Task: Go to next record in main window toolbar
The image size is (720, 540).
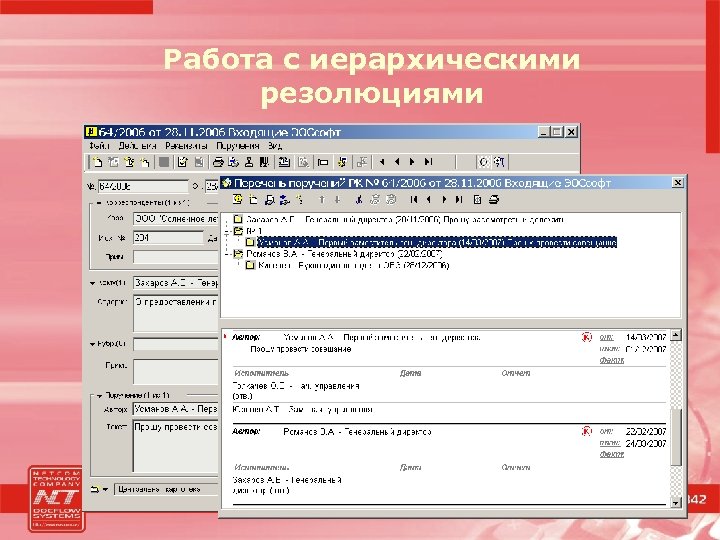Action: tap(412, 162)
